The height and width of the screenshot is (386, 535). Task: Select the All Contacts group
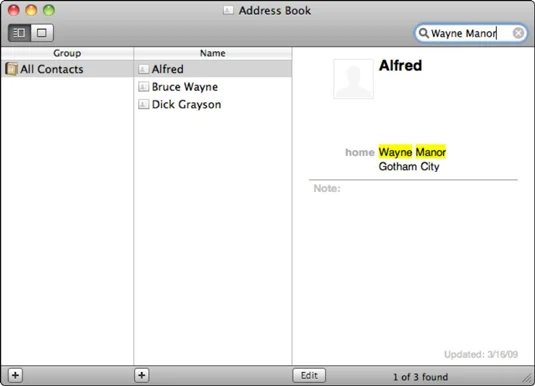click(x=67, y=69)
